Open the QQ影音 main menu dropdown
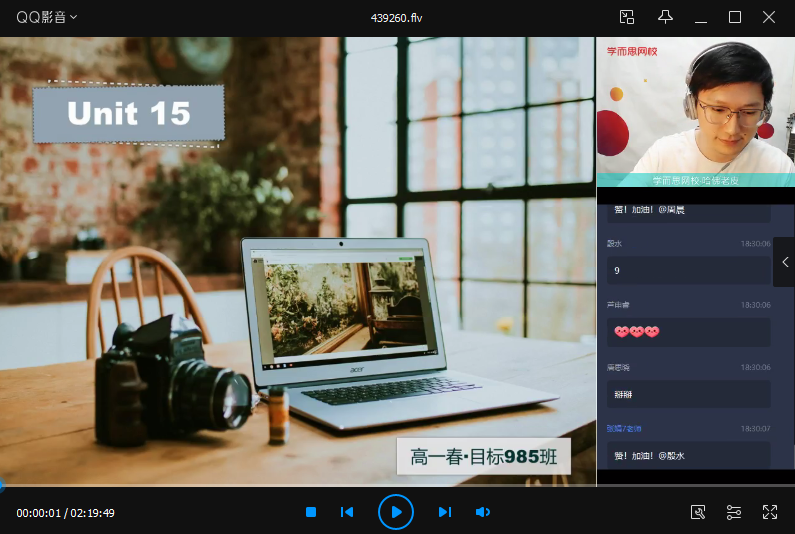Screen dimensions: 795x534 (x=47, y=17)
